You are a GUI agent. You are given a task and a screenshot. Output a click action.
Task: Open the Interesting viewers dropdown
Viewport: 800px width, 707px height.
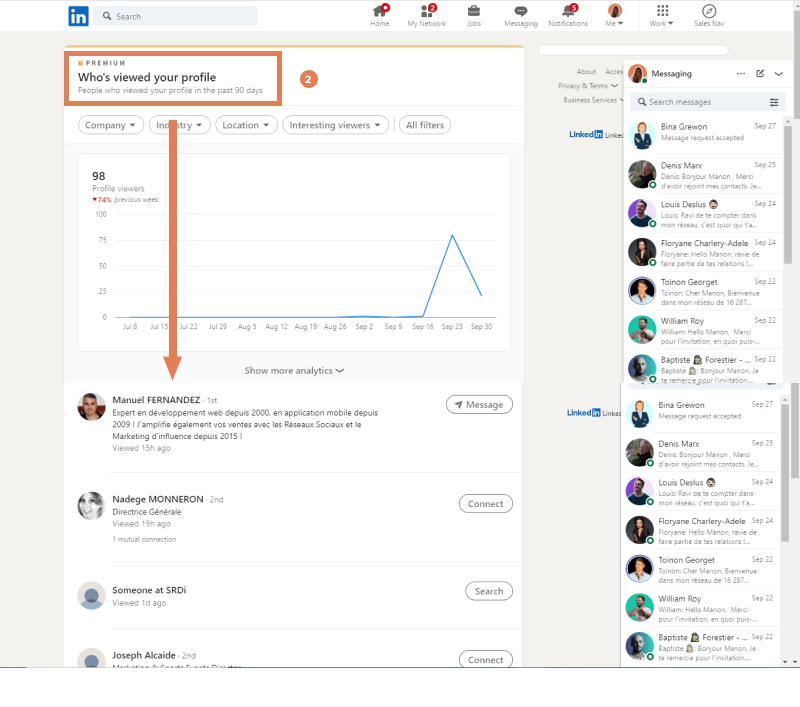(335, 125)
